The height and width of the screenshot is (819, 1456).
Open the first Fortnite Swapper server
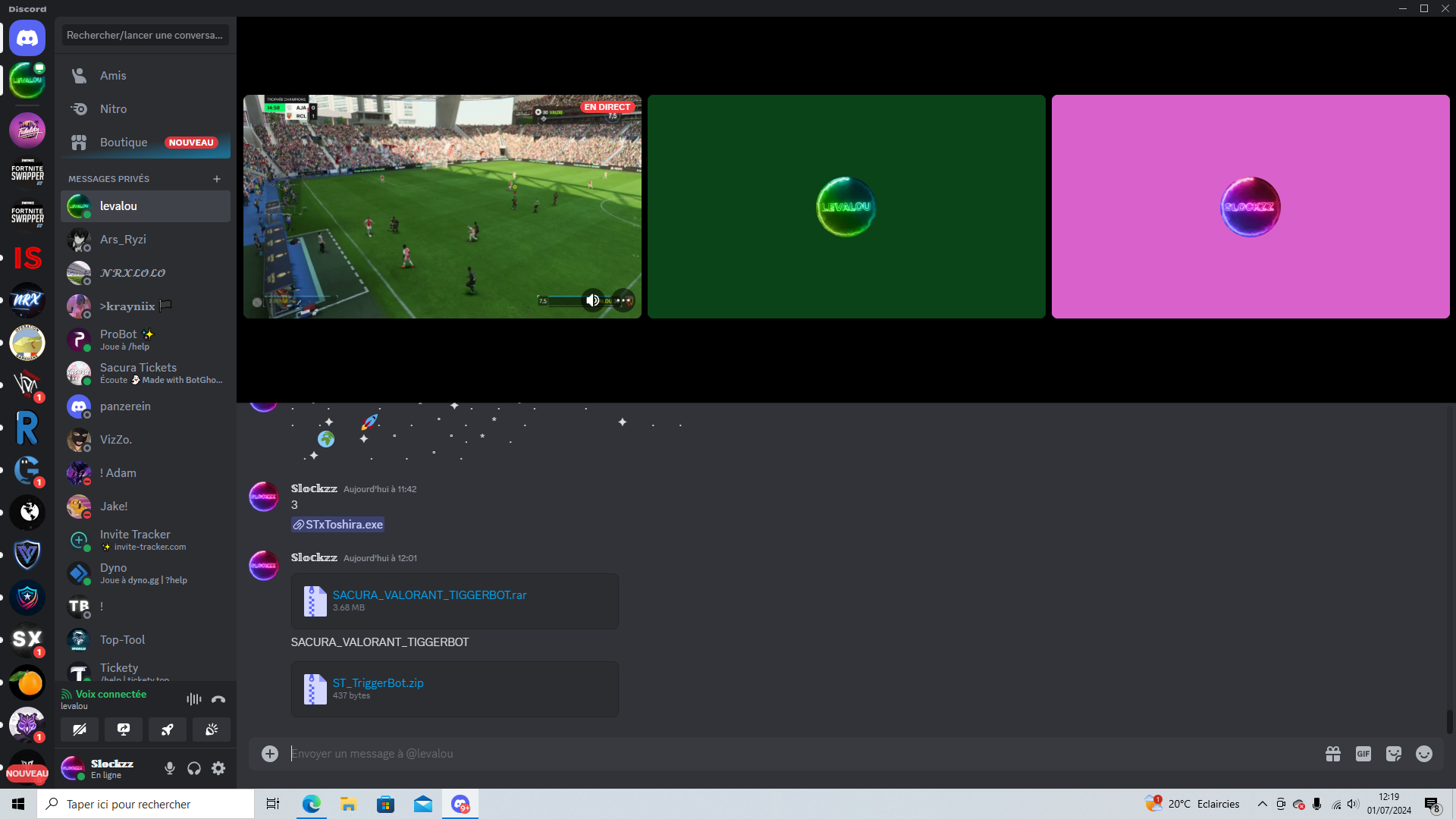(x=27, y=173)
